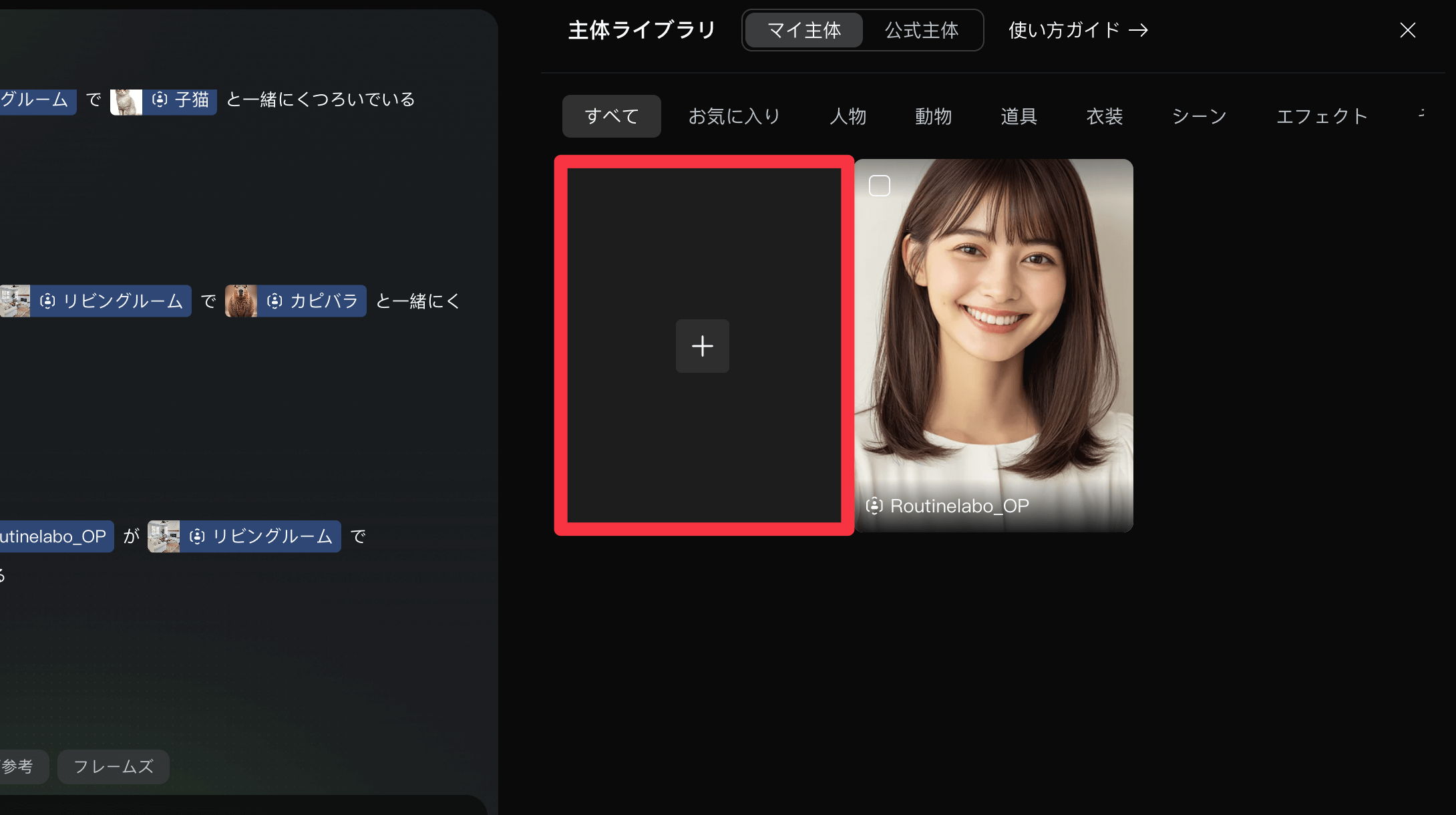Viewport: 1456px width, 815px height.
Task: Click the subject badge icon beside Routinelabo_OP card name
Action: [x=874, y=506]
